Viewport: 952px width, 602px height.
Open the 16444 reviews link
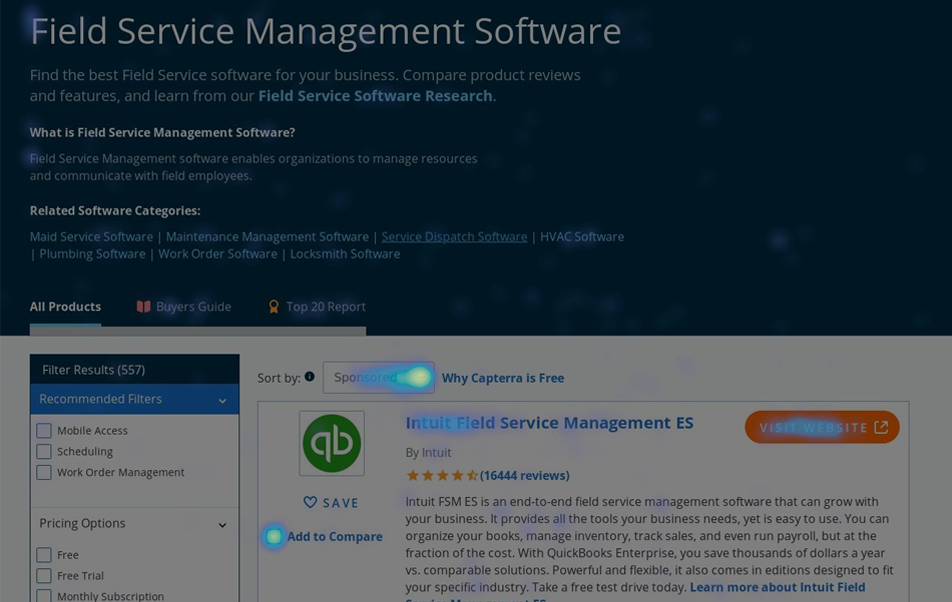coord(525,475)
